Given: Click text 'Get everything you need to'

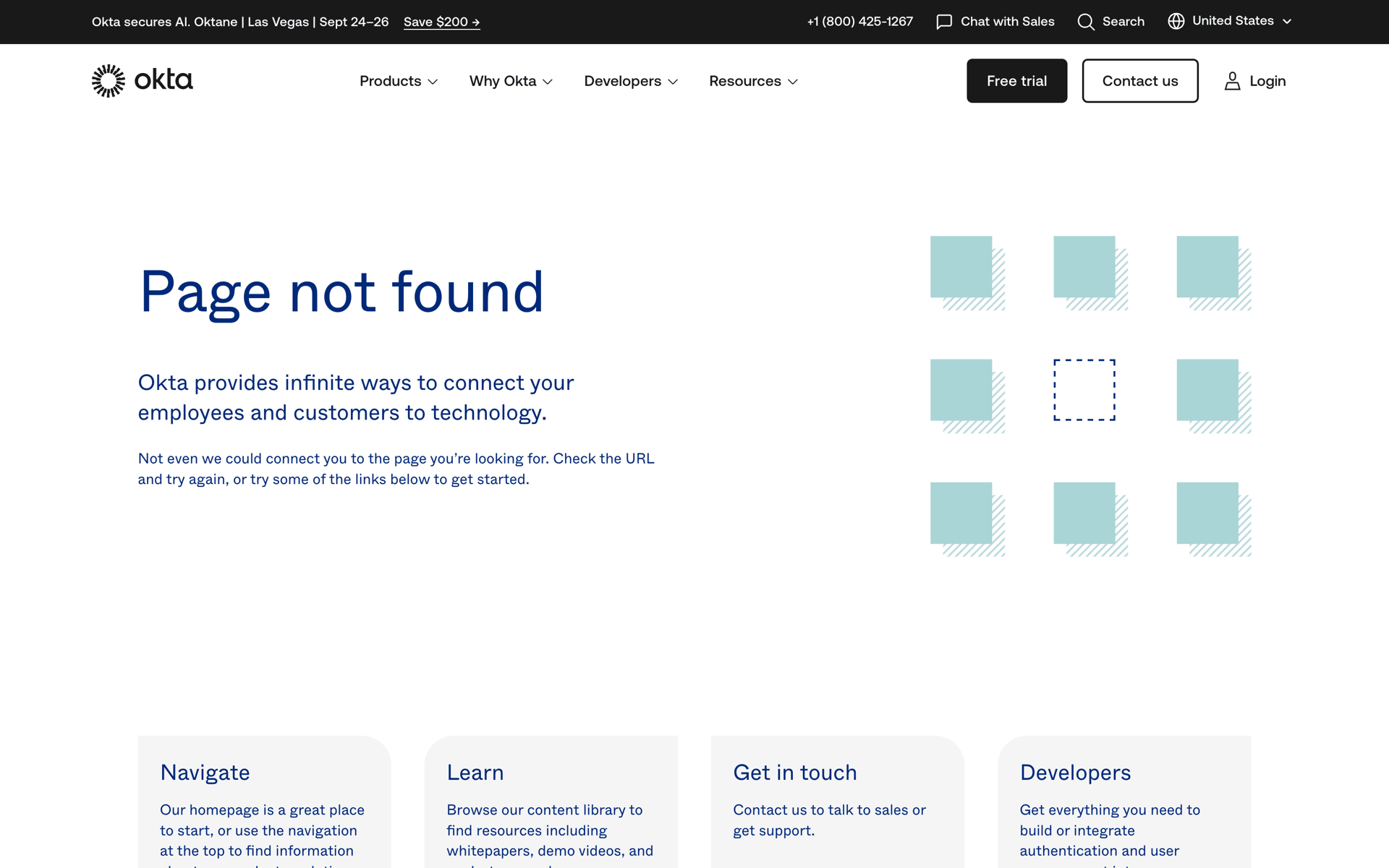Looking at the screenshot, I should point(1110,810).
